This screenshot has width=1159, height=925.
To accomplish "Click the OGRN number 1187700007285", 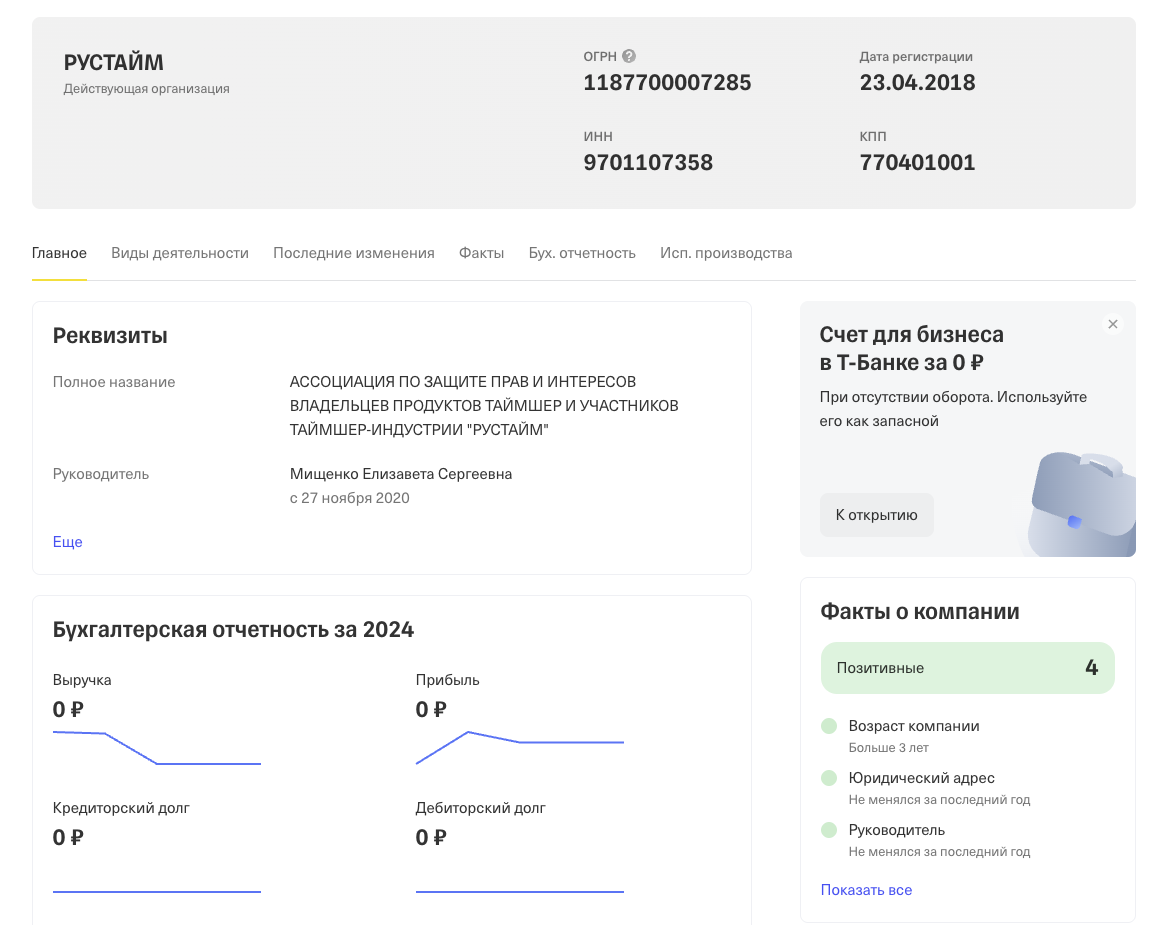I will 667,83.
